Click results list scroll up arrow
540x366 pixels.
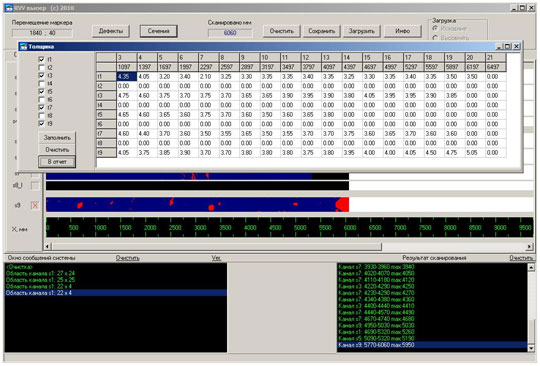pos(531,267)
